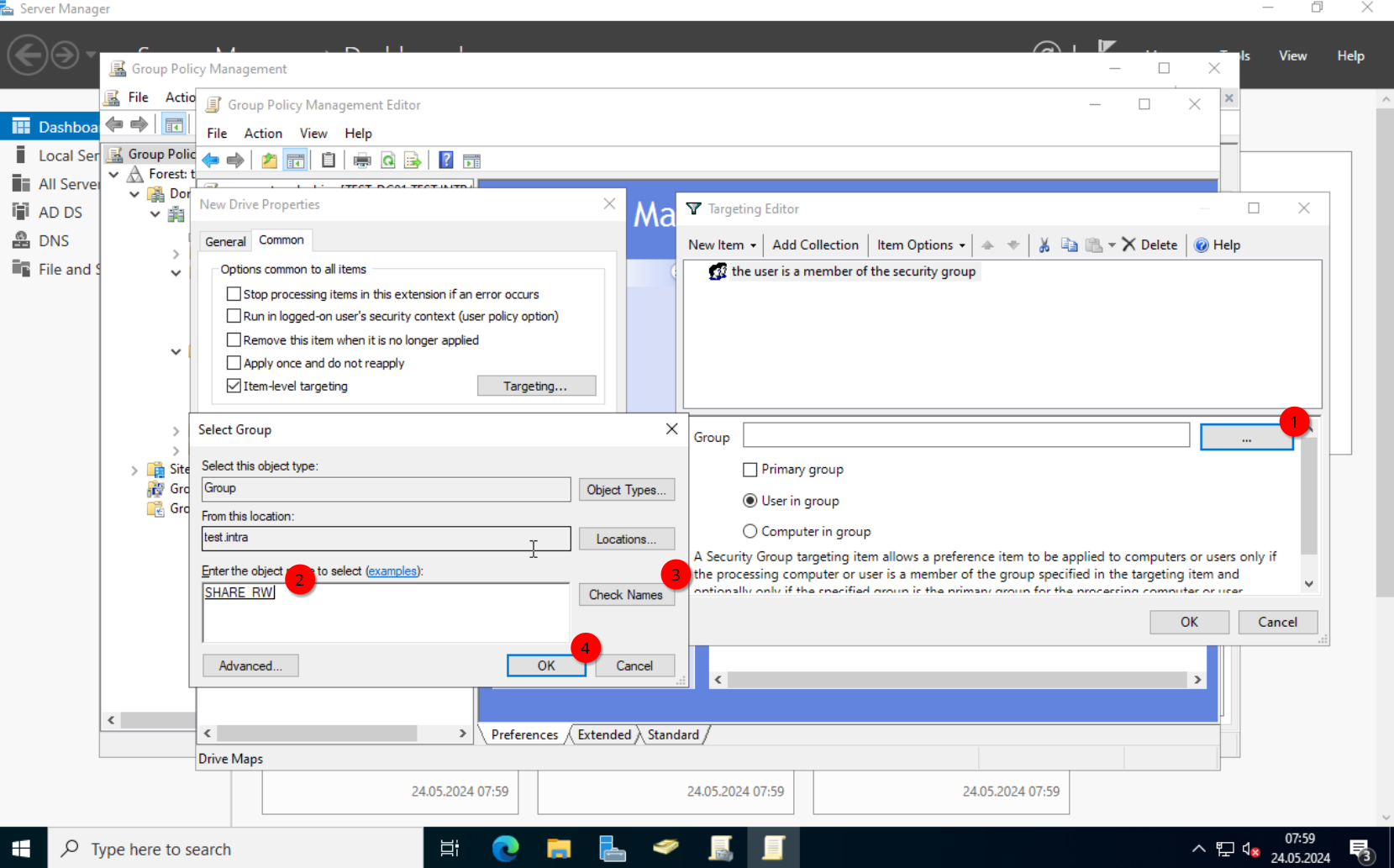Check Apply once and do not reapply
This screenshot has width=1394, height=868.
coord(234,363)
